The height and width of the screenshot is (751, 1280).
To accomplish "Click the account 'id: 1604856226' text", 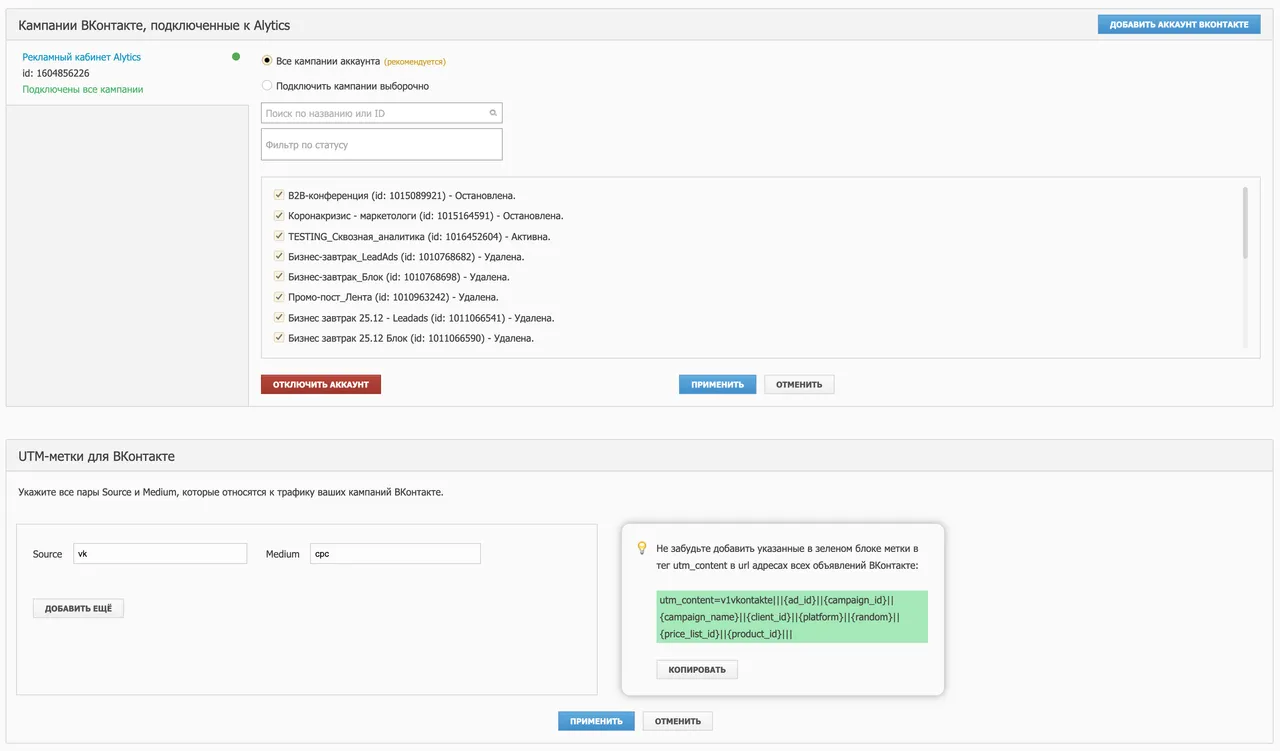I will coord(56,73).
